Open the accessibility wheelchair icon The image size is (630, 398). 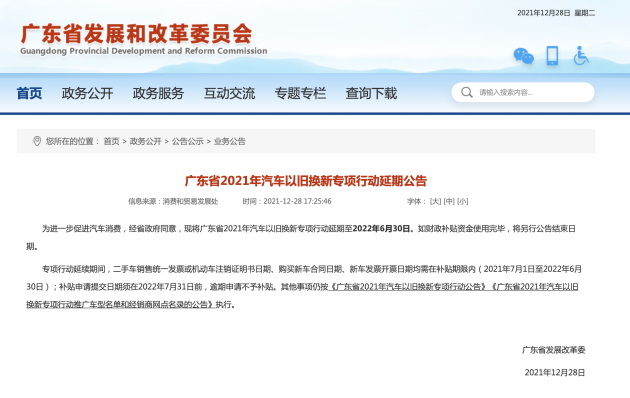click(581, 55)
